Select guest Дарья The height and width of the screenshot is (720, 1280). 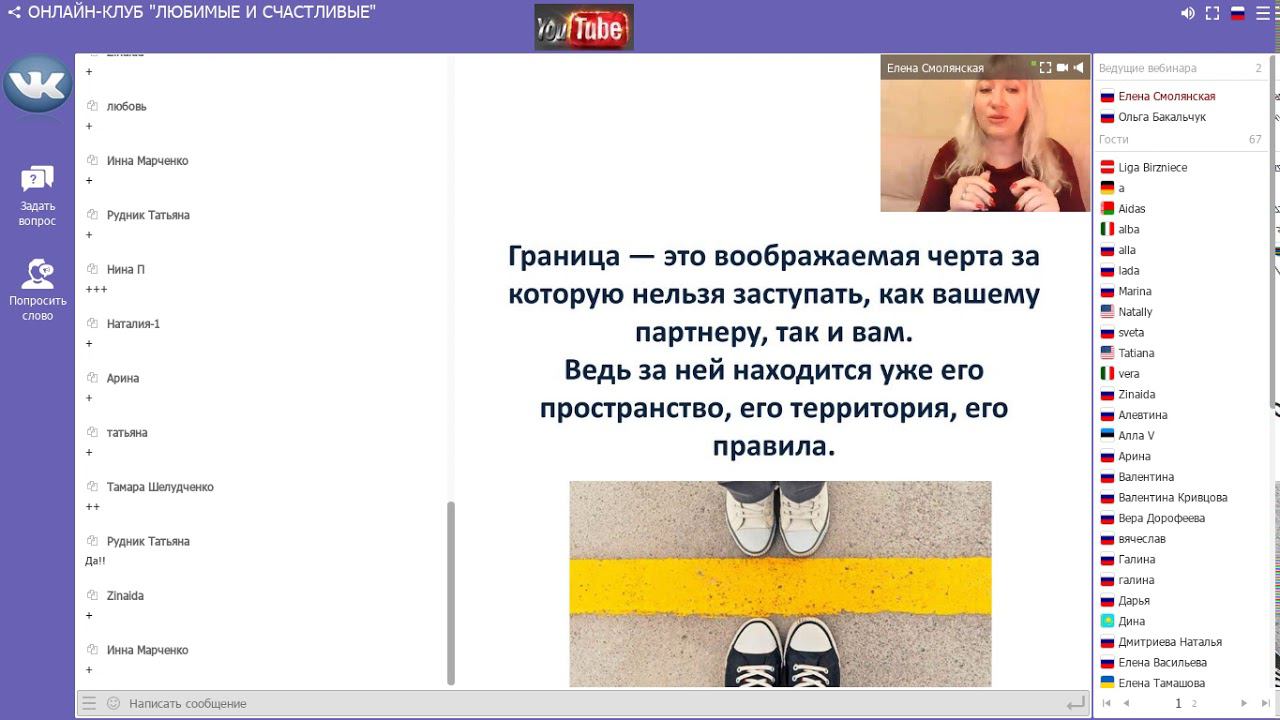pyautogui.click(x=1134, y=601)
